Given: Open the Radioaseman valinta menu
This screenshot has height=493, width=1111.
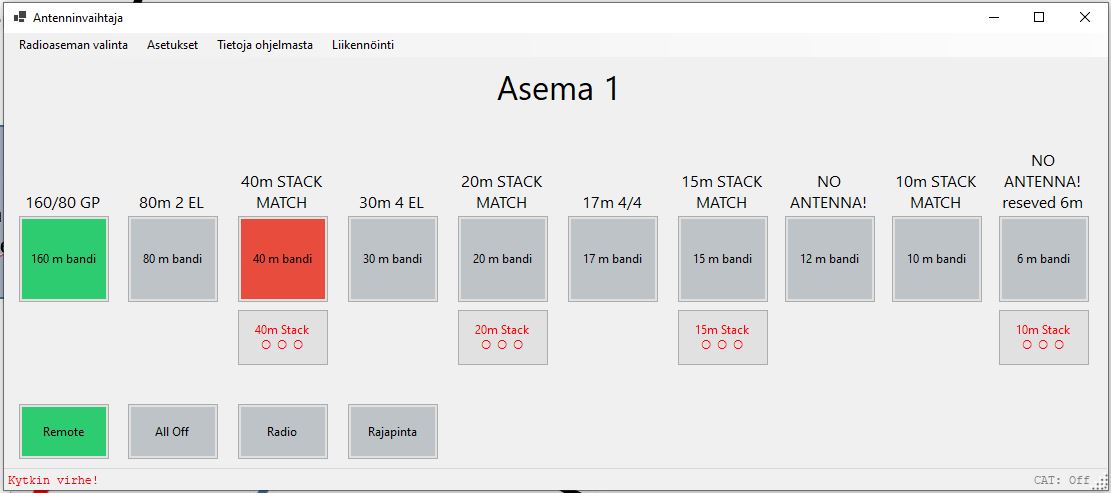Looking at the screenshot, I should point(74,45).
